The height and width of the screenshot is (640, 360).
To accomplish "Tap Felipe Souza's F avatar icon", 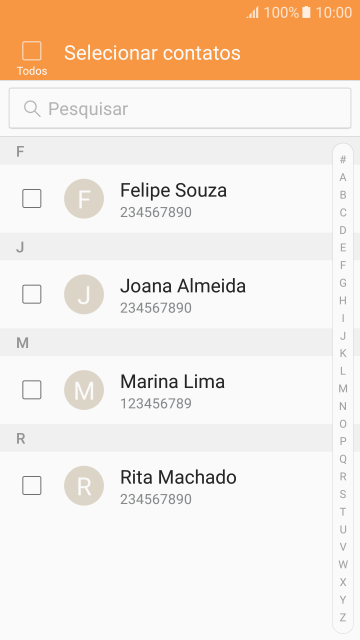I will [x=84, y=199].
